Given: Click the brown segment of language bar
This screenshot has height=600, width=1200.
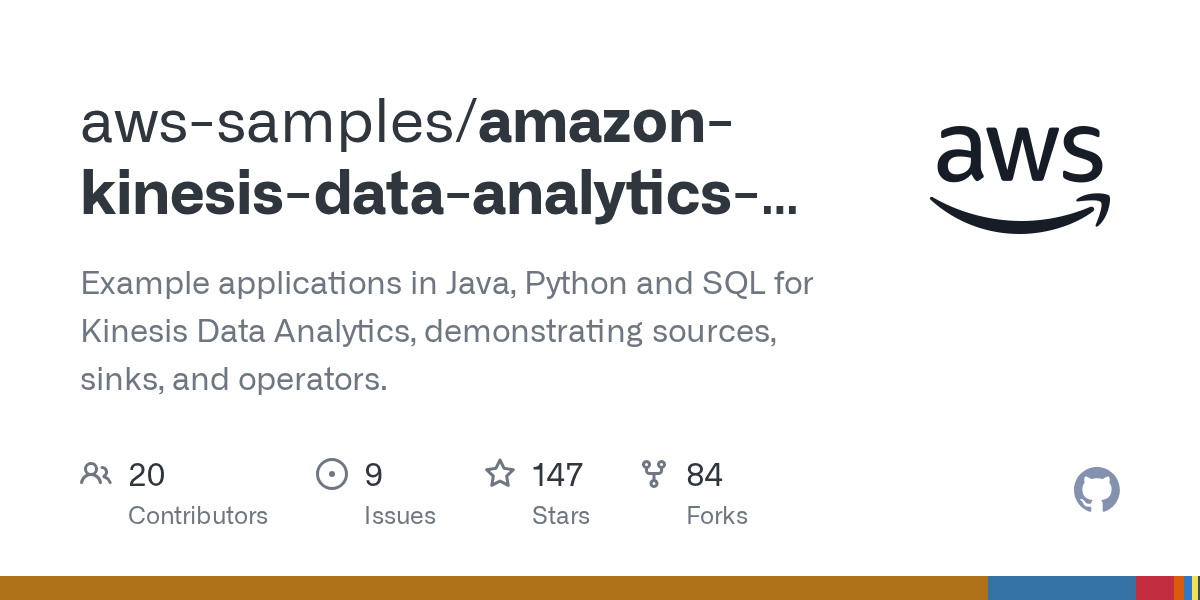Looking at the screenshot, I should [x=493, y=588].
